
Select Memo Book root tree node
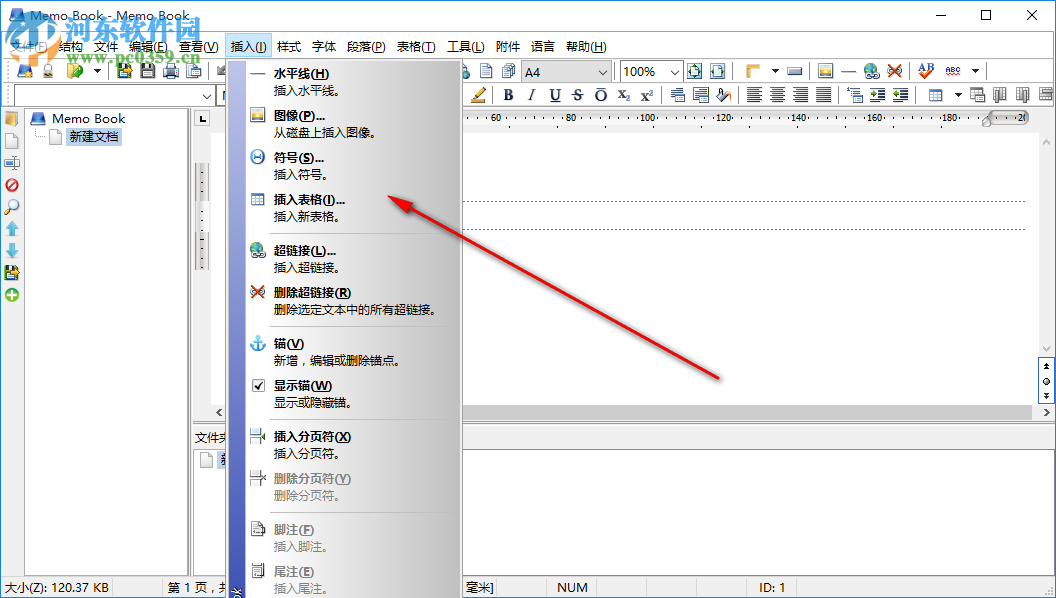tap(89, 119)
